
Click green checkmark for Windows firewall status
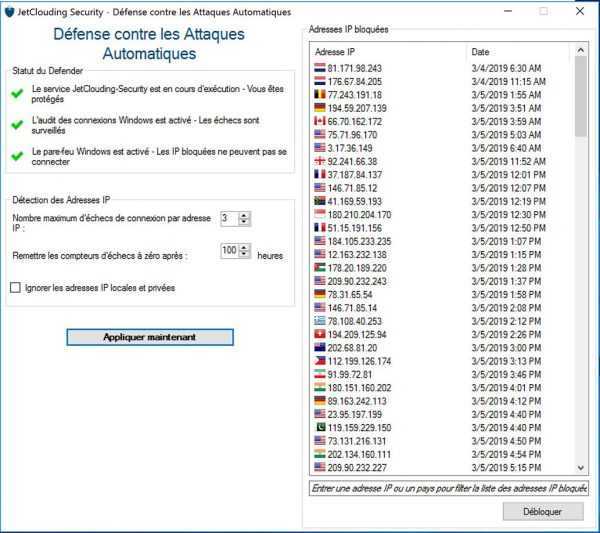tap(17, 156)
